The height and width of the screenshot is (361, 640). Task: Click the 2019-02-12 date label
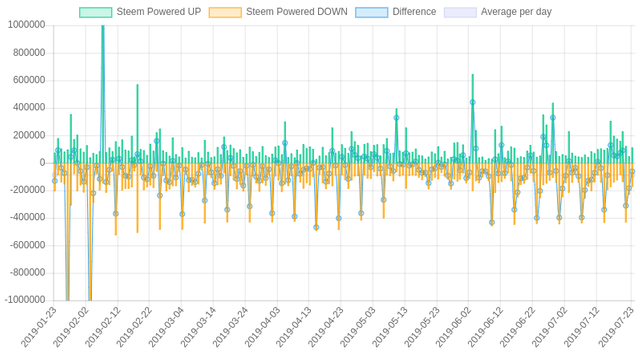coord(102,328)
